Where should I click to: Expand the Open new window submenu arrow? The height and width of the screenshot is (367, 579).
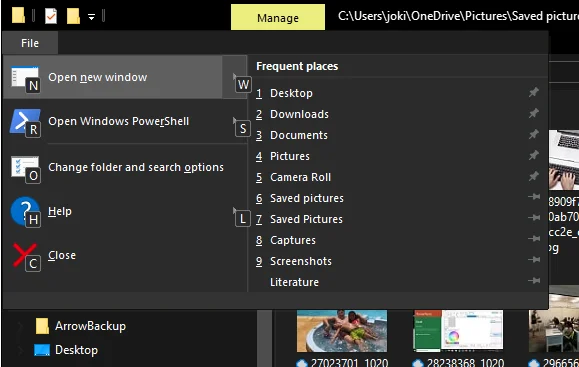point(235,77)
